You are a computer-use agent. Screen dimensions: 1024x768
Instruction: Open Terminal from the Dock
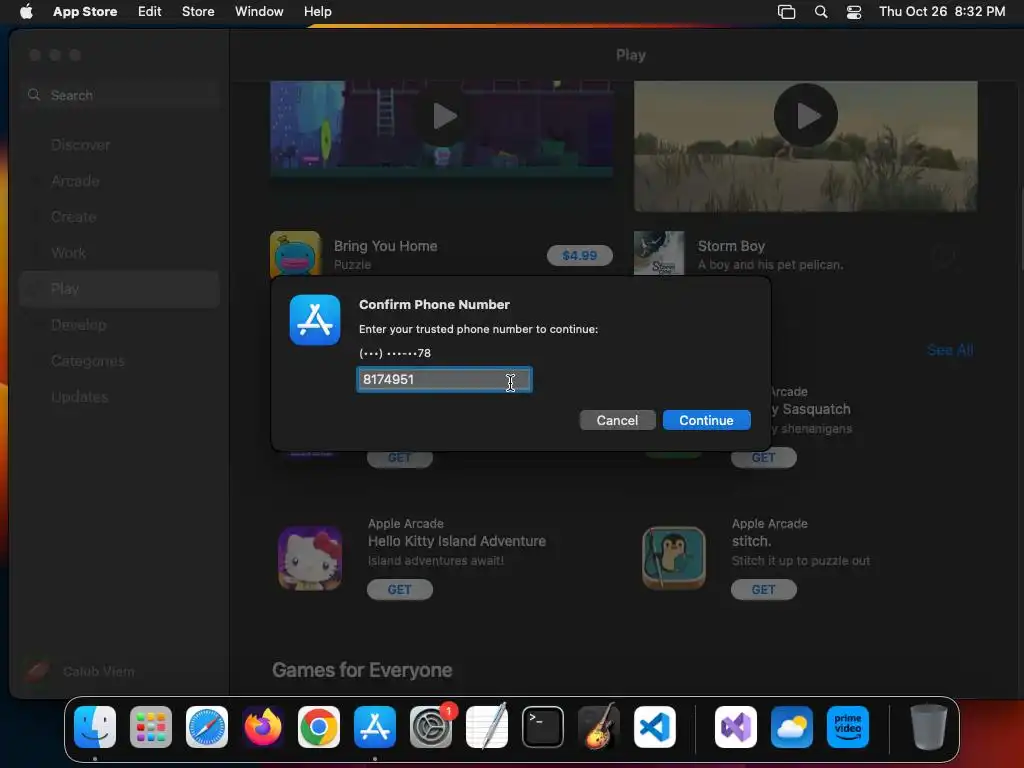pos(543,727)
